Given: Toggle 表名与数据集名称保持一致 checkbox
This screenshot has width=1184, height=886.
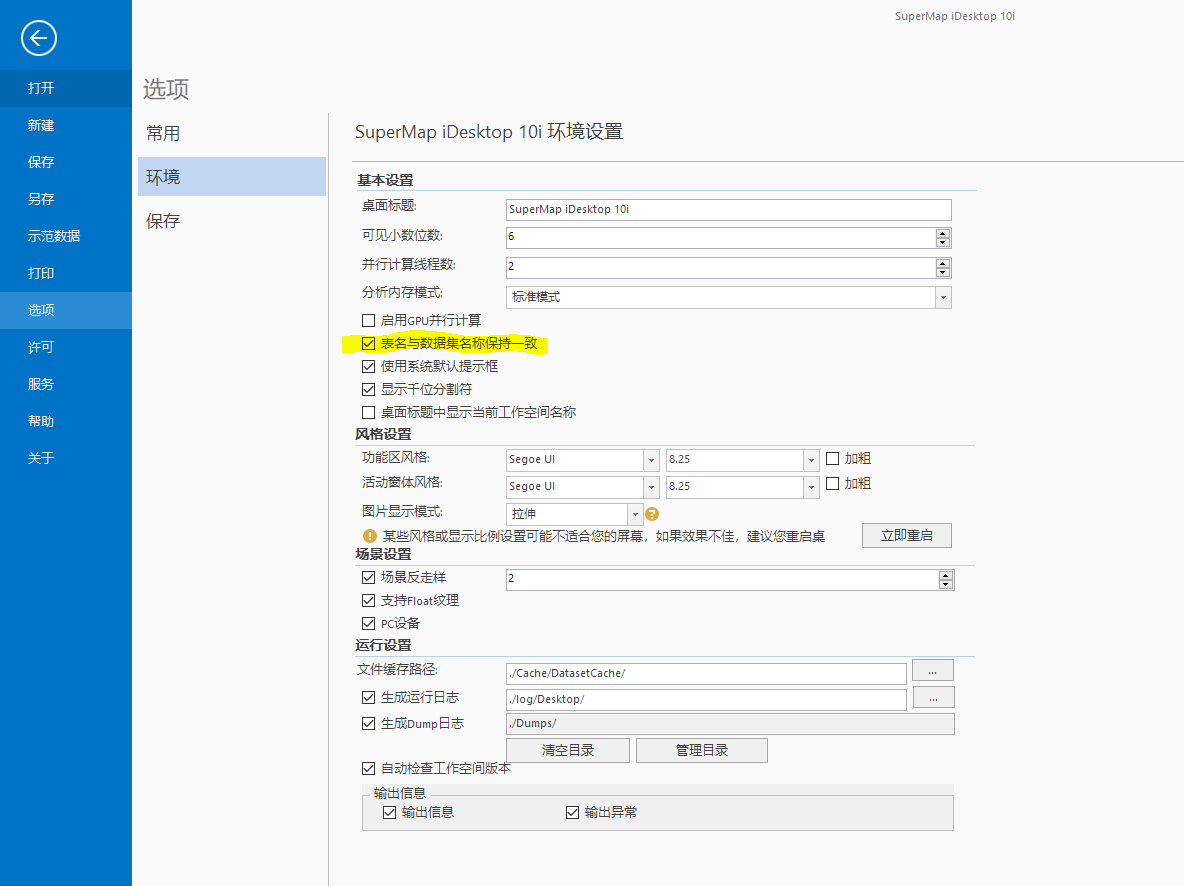Looking at the screenshot, I should click(368, 344).
